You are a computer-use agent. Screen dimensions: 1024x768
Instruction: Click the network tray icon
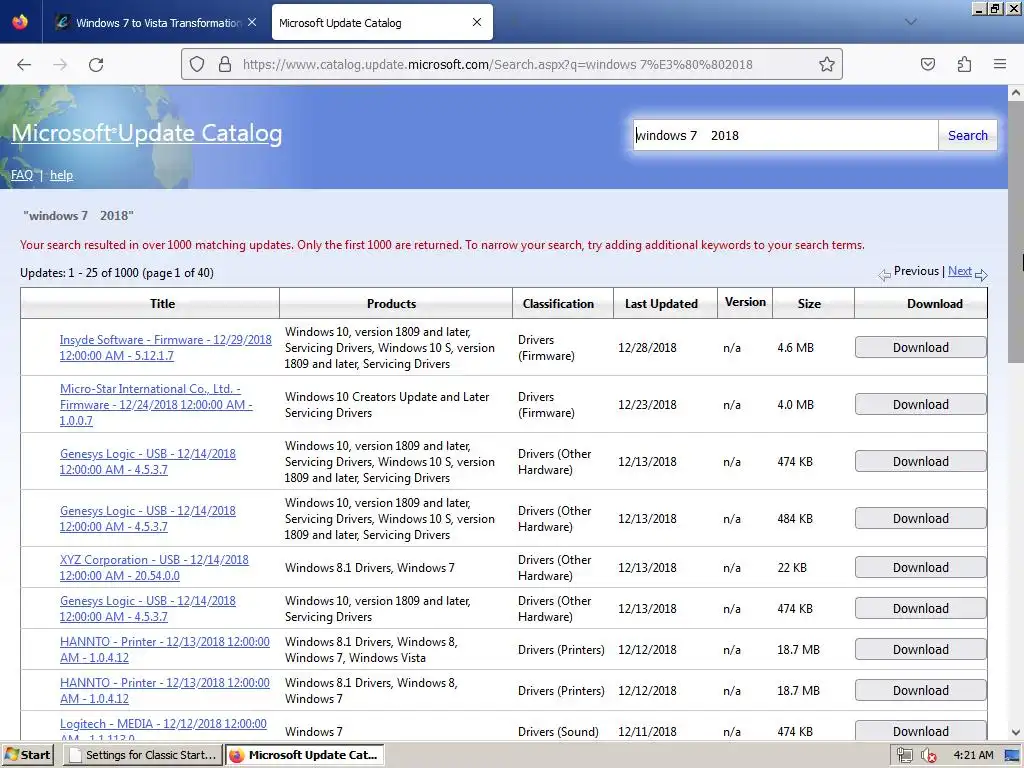(904, 755)
